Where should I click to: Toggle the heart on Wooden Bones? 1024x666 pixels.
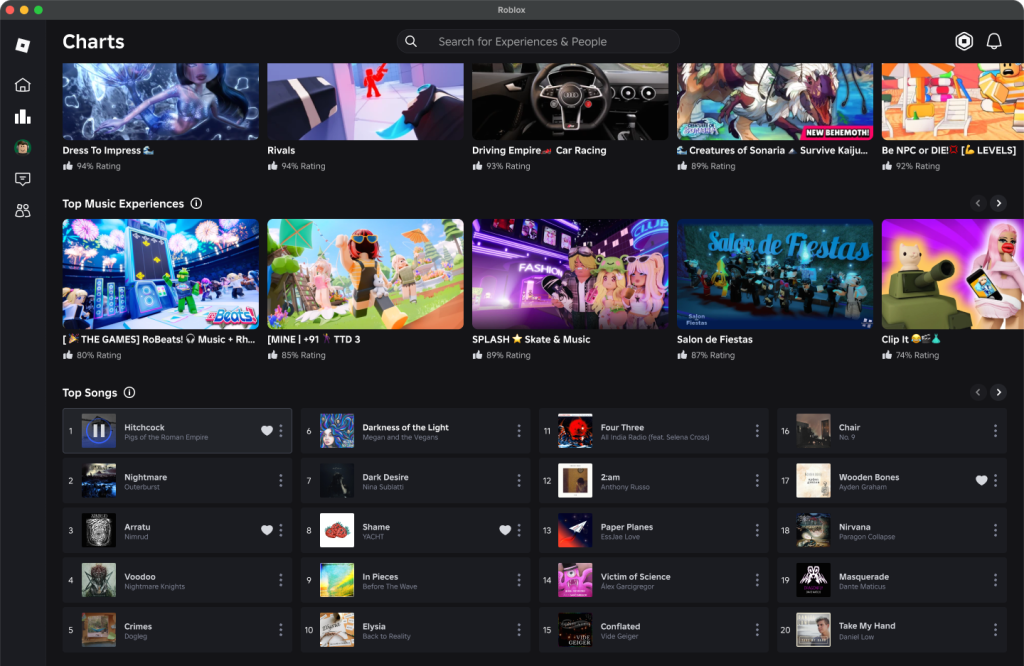tap(981, 481)
